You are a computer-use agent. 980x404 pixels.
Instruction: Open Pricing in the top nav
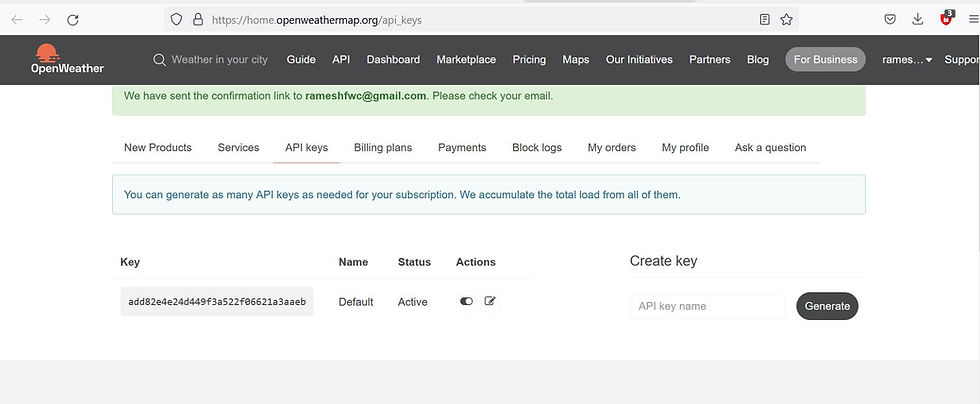[529, 59]
